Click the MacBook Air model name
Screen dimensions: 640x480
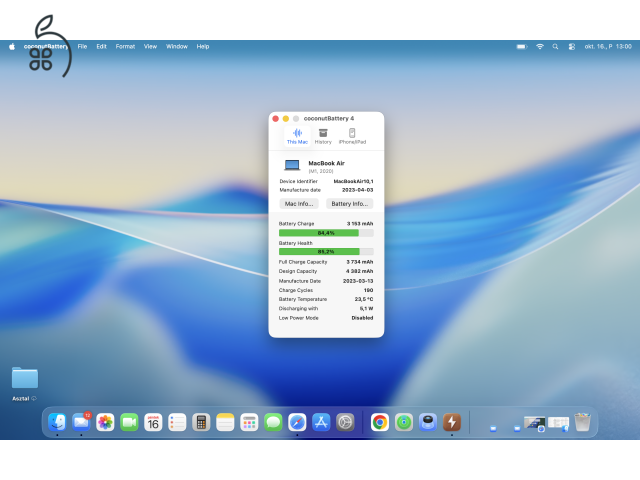pyautogui.click(x=327, y=163)
